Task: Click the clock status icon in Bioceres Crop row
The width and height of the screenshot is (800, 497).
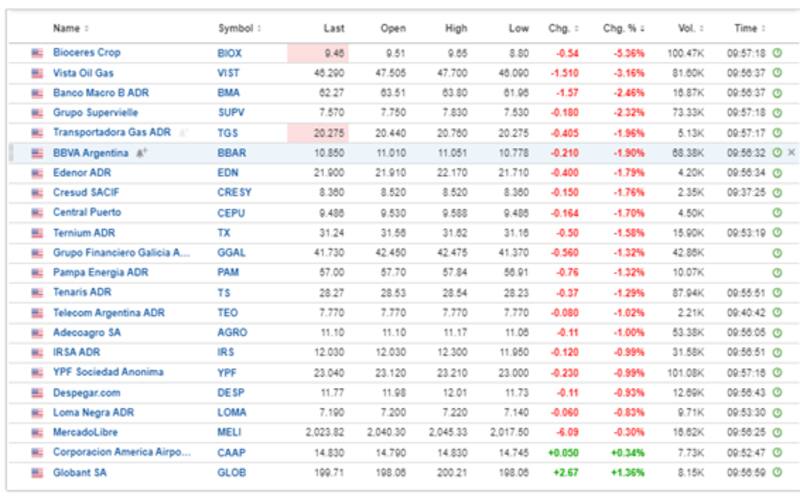Action: coord(777,53)
